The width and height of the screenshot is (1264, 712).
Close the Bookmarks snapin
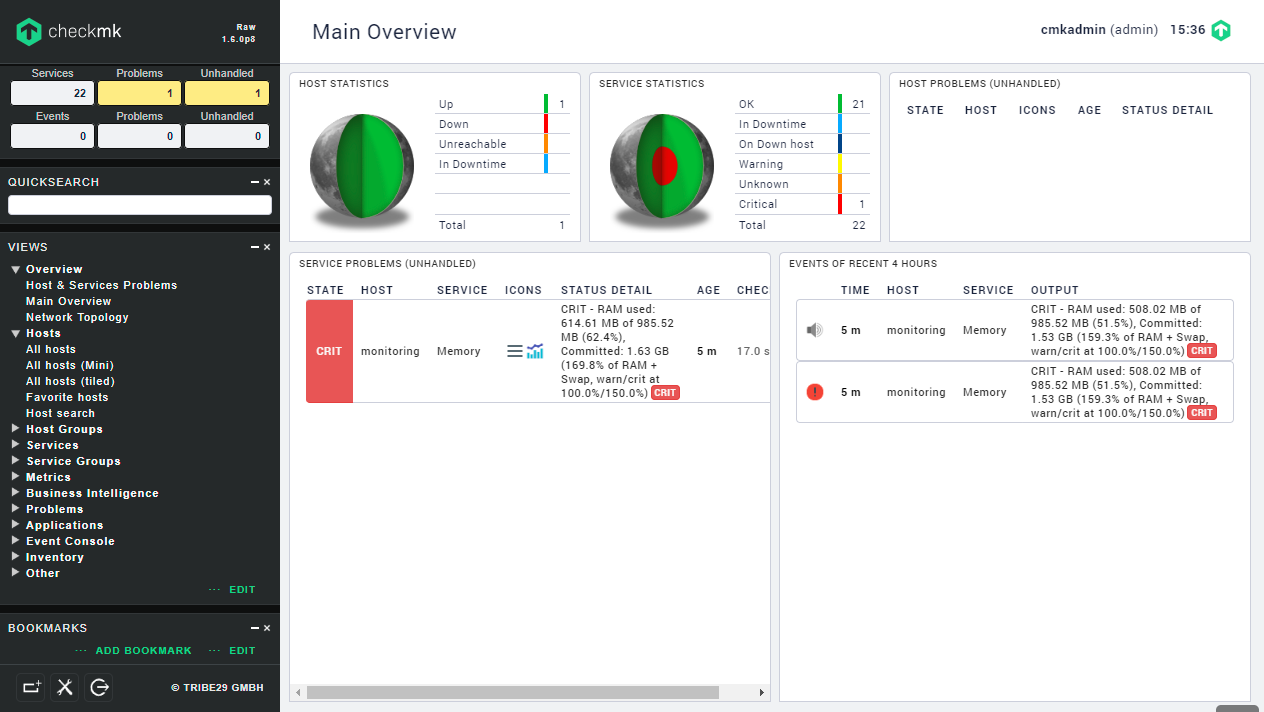click(267, 628)
